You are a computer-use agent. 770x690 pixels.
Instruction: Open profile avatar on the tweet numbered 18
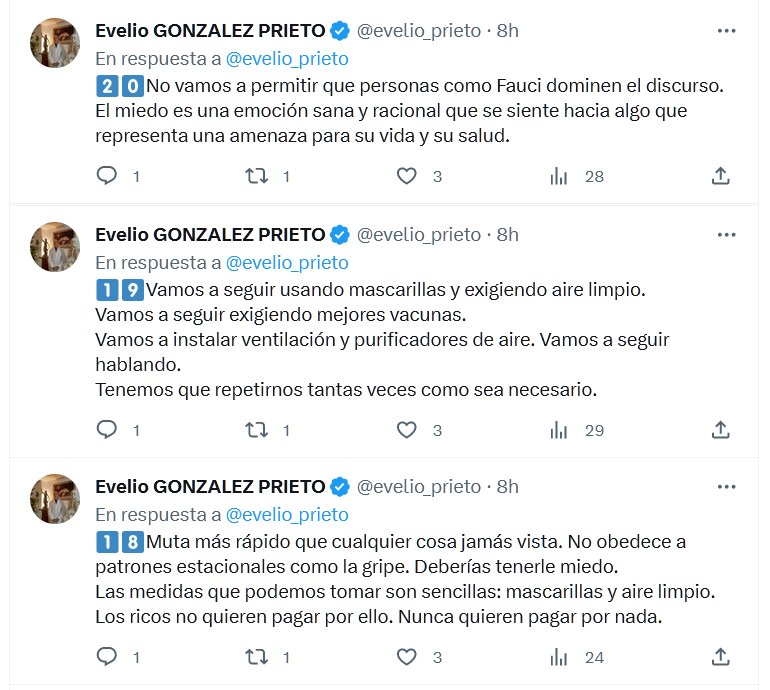[55, 499]
